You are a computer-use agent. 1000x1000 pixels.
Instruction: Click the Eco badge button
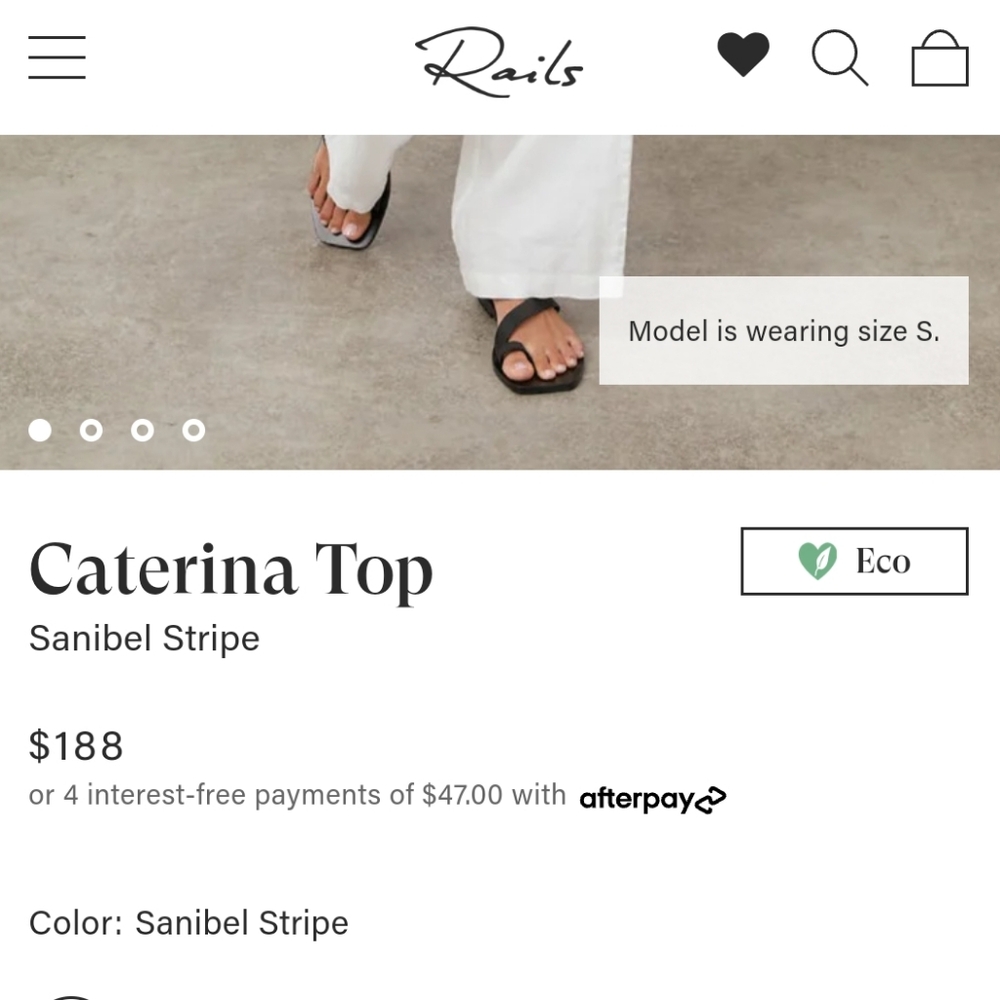tap(855, 561)
